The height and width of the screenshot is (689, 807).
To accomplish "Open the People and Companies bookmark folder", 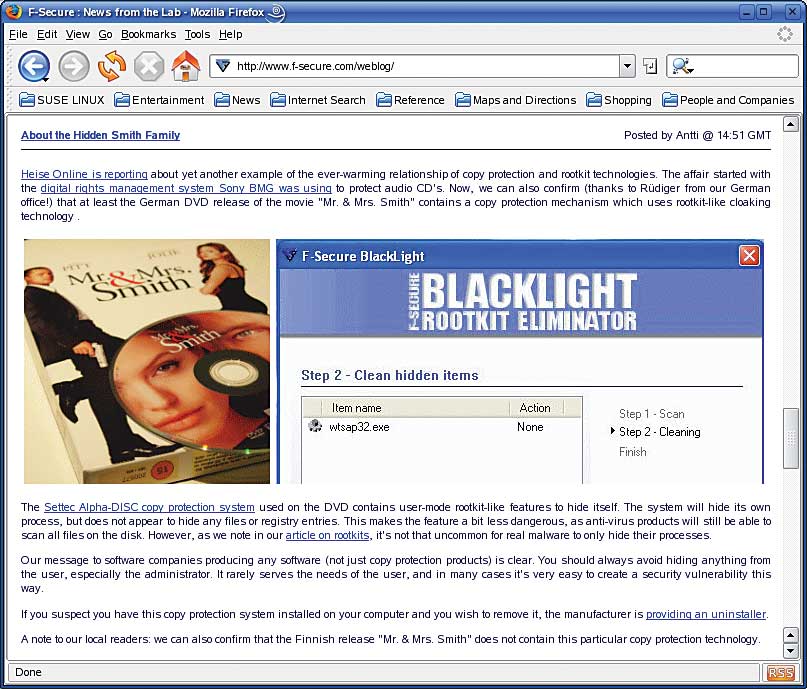I will 728,100.
